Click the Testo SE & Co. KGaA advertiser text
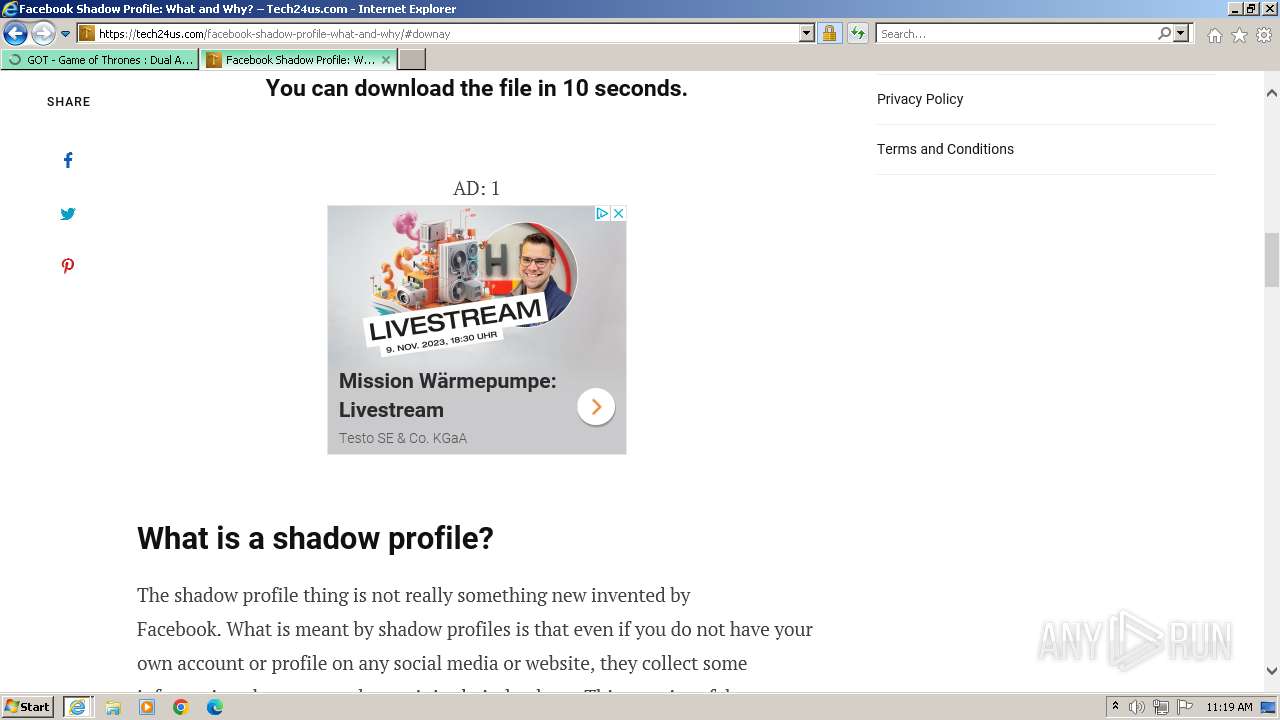Viewport: 1280px width, 720px height. [x=403, y=438]
